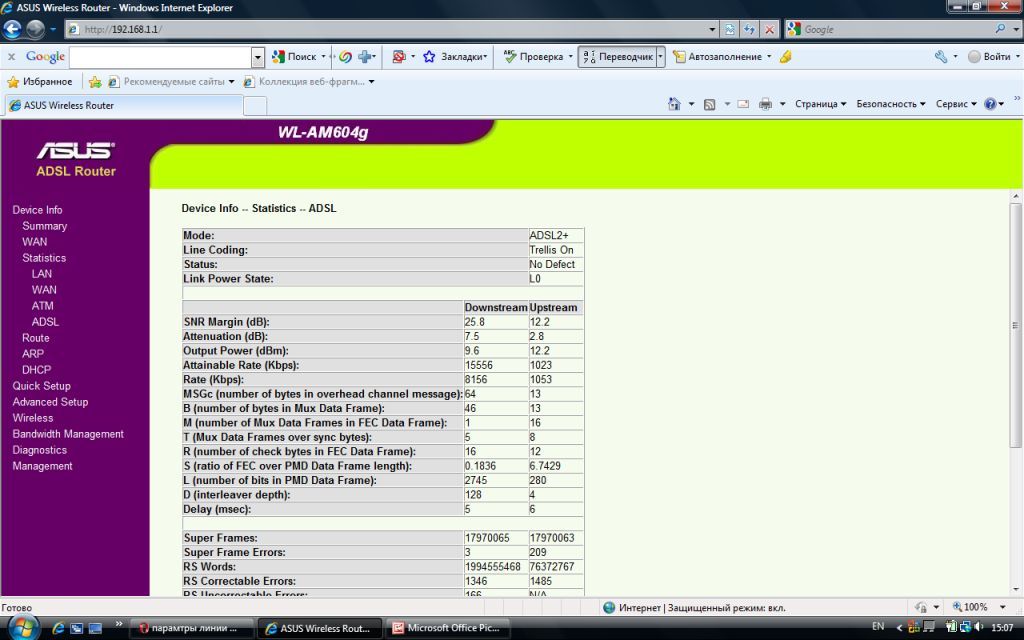Click the Home page icon

tap(674, 104)
